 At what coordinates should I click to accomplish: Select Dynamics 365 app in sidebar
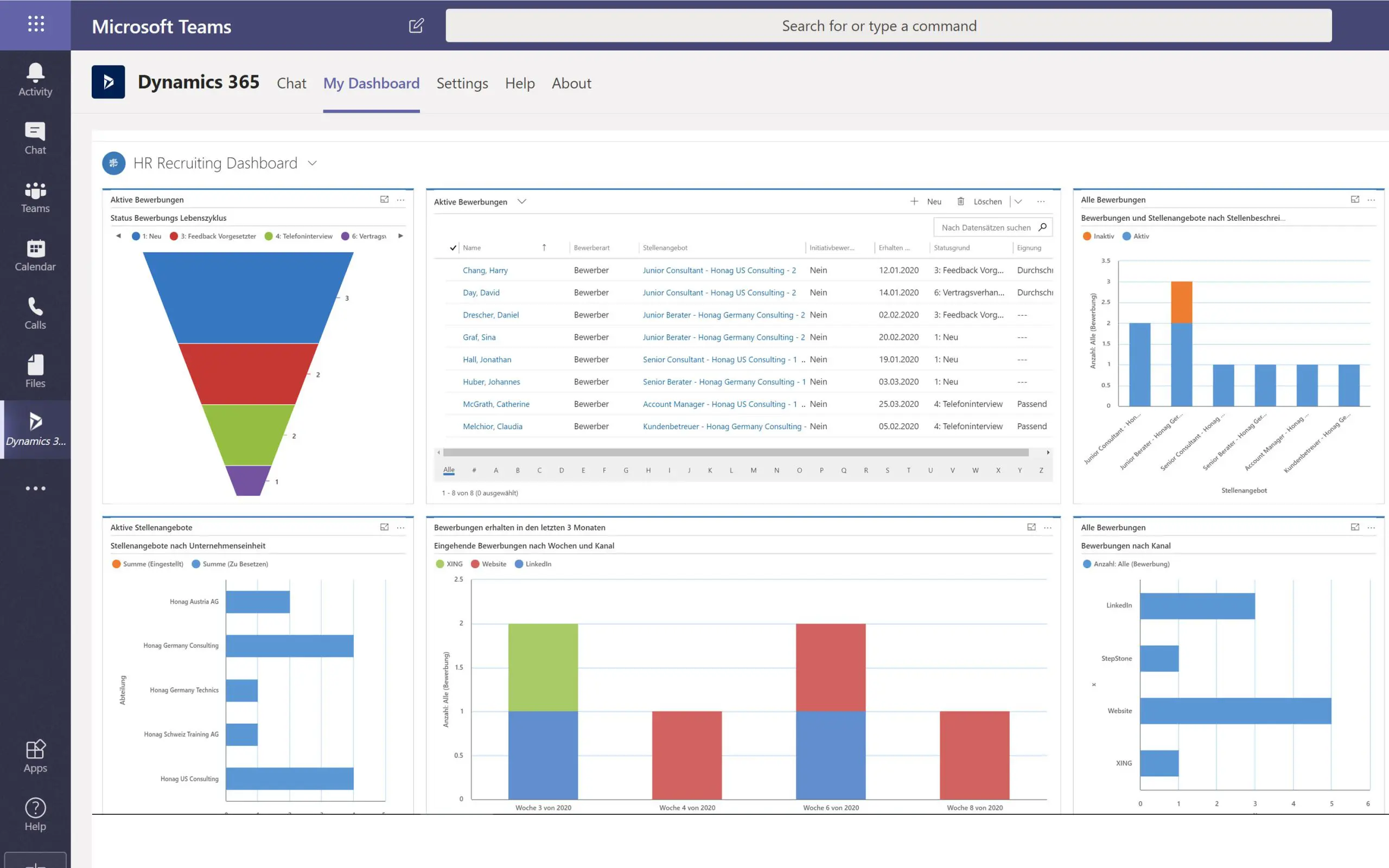(x=35, y=430)
